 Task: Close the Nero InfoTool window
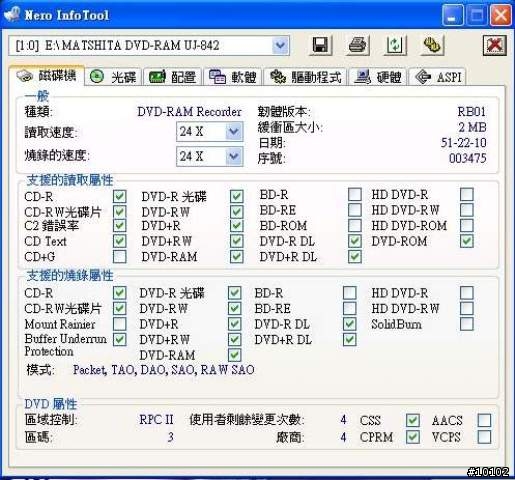(x=500, y=15)
